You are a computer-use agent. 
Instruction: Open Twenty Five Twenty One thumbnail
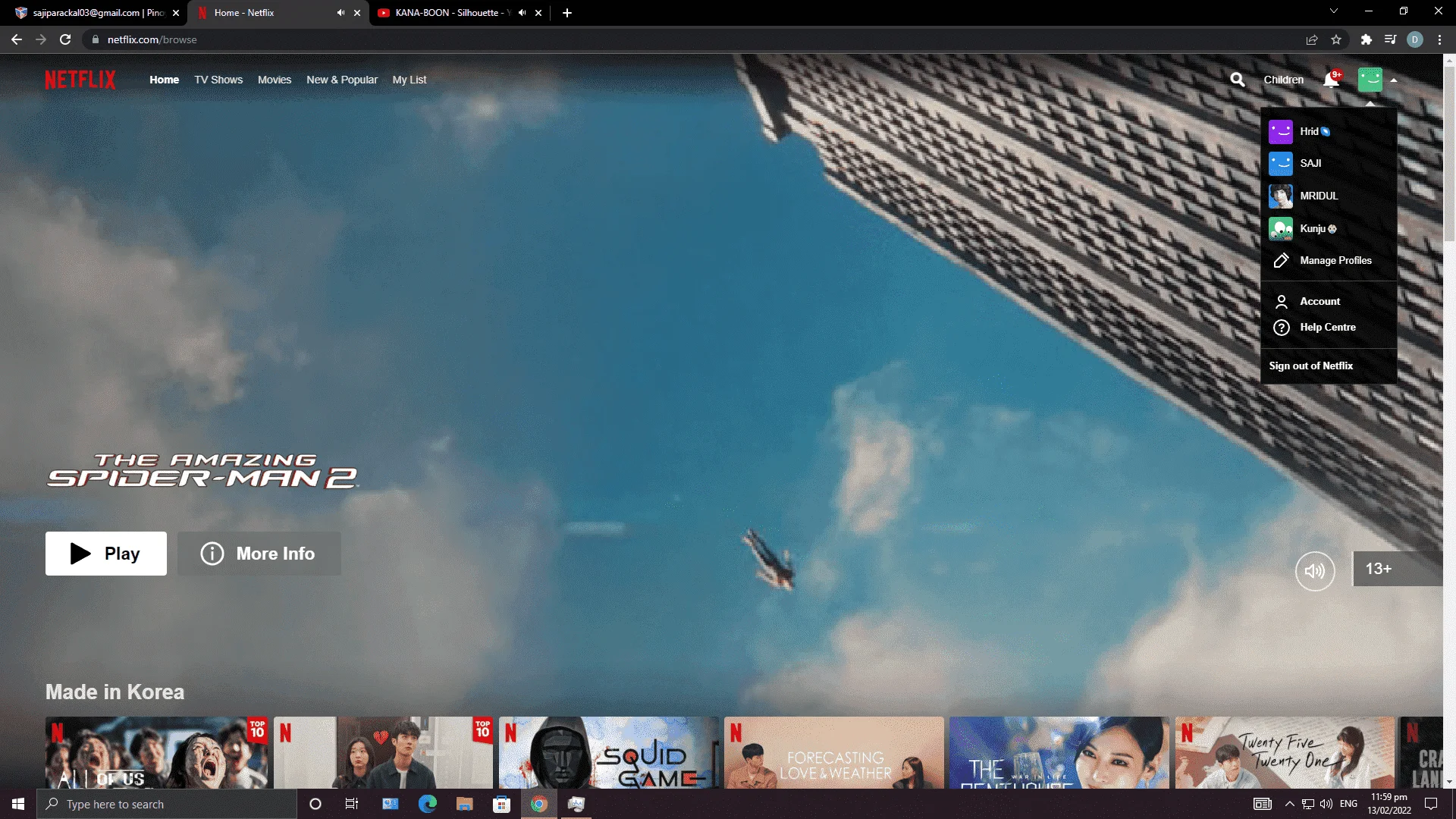click(1285, 753)
